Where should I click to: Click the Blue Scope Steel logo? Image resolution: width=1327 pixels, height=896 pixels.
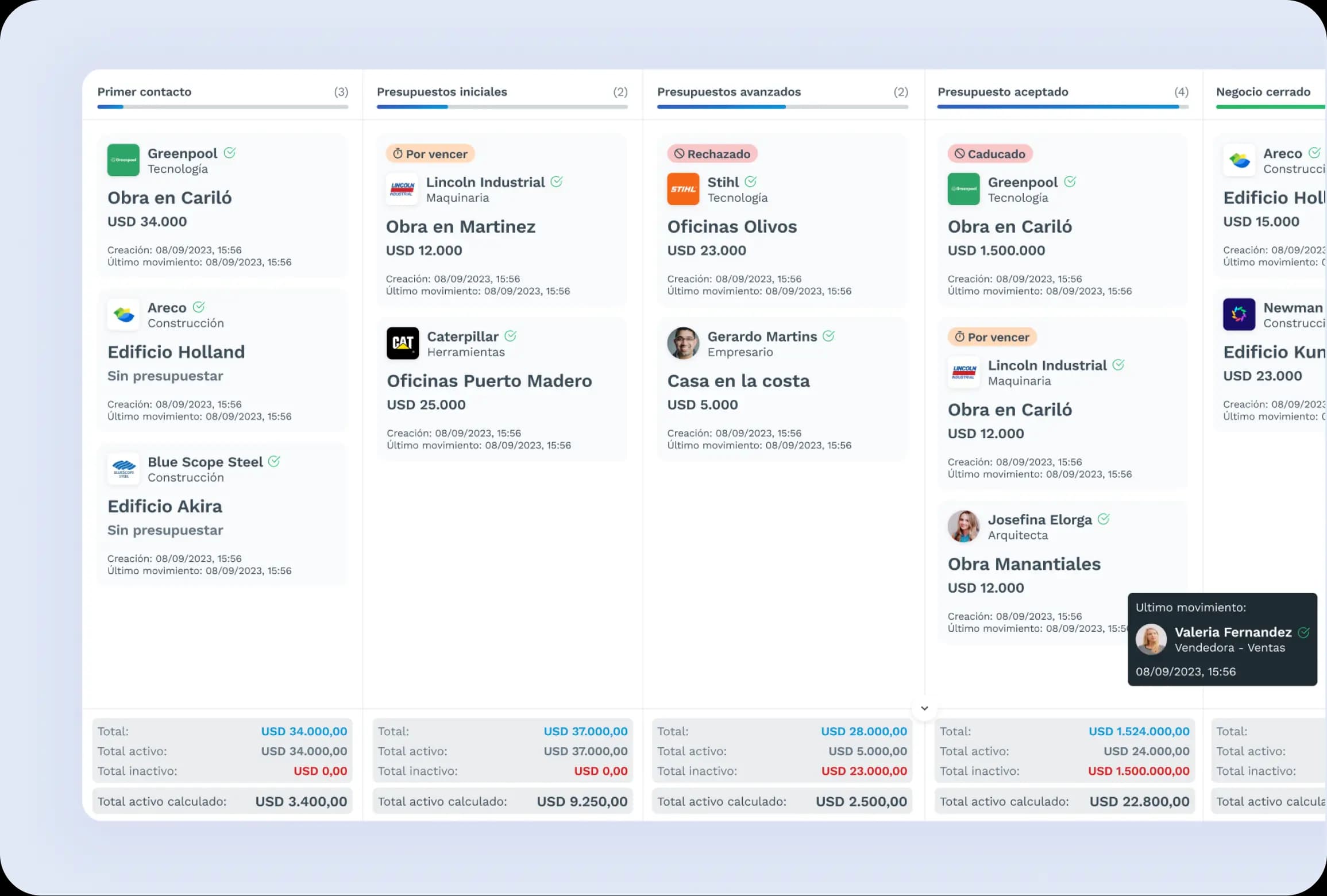(x=124, y=469)
